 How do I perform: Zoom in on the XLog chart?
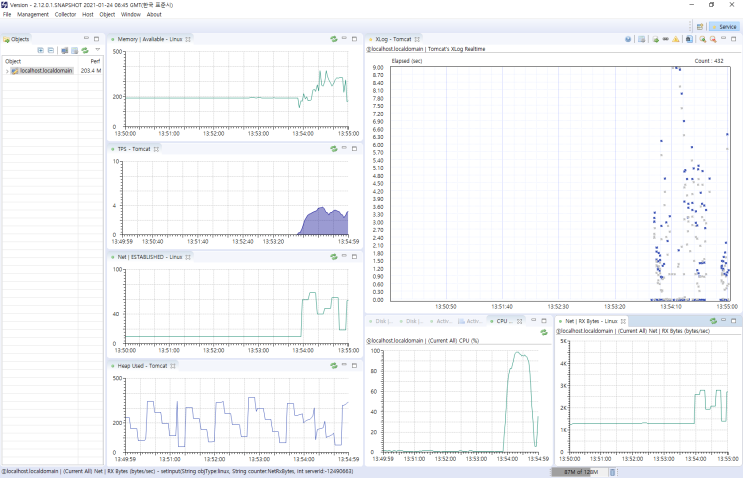[x=701, y=39]
